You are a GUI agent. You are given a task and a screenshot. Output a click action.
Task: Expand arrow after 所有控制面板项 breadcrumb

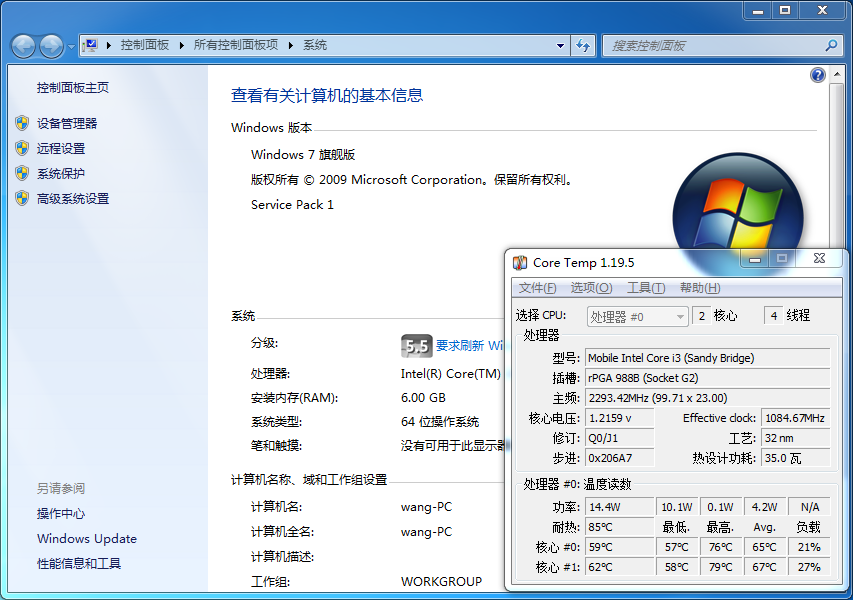pos(290,45)
